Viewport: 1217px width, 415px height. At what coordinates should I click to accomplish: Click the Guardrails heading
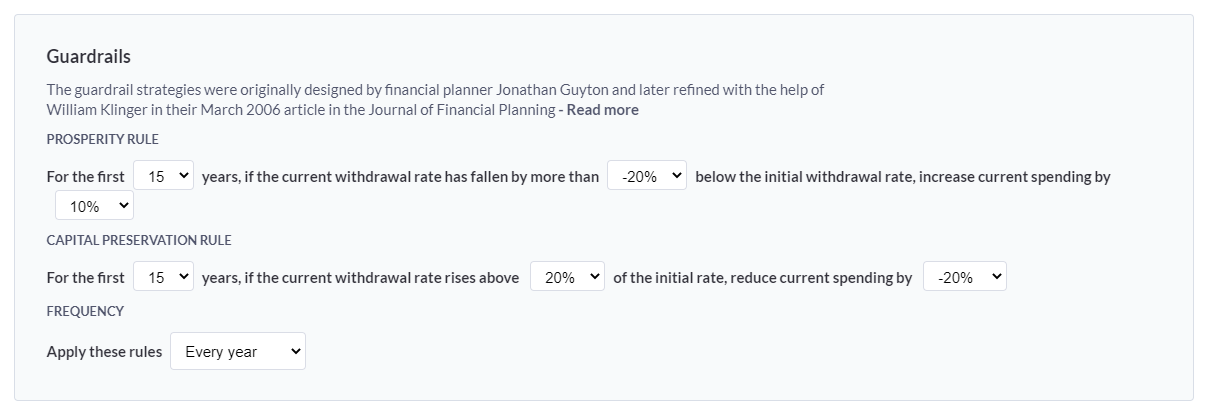coord(89,57)
